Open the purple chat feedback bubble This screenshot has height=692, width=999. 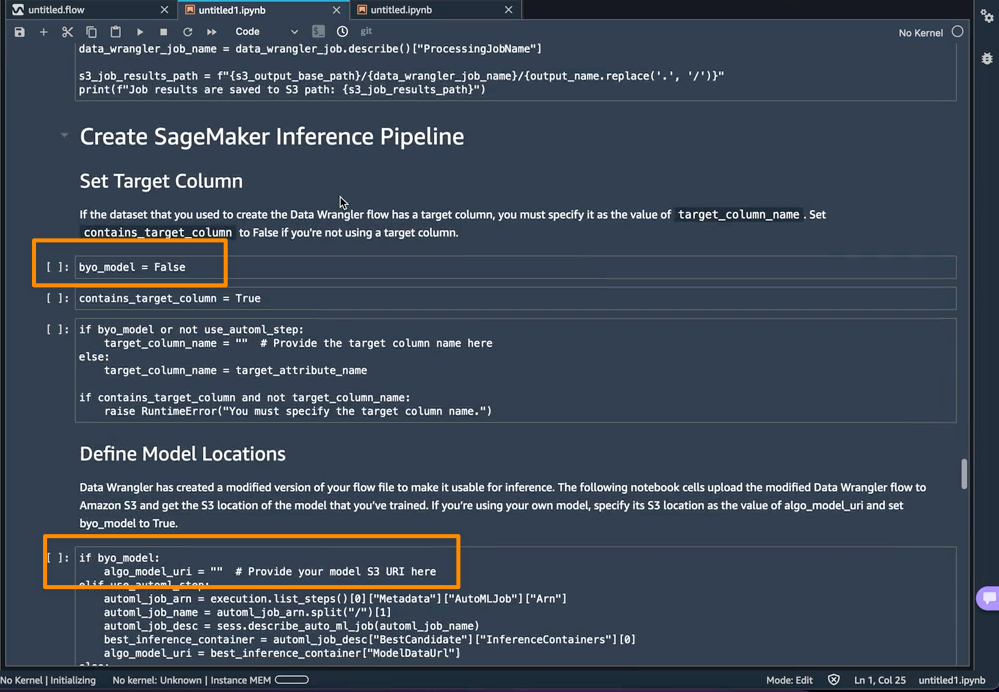[x=988, y=598]
